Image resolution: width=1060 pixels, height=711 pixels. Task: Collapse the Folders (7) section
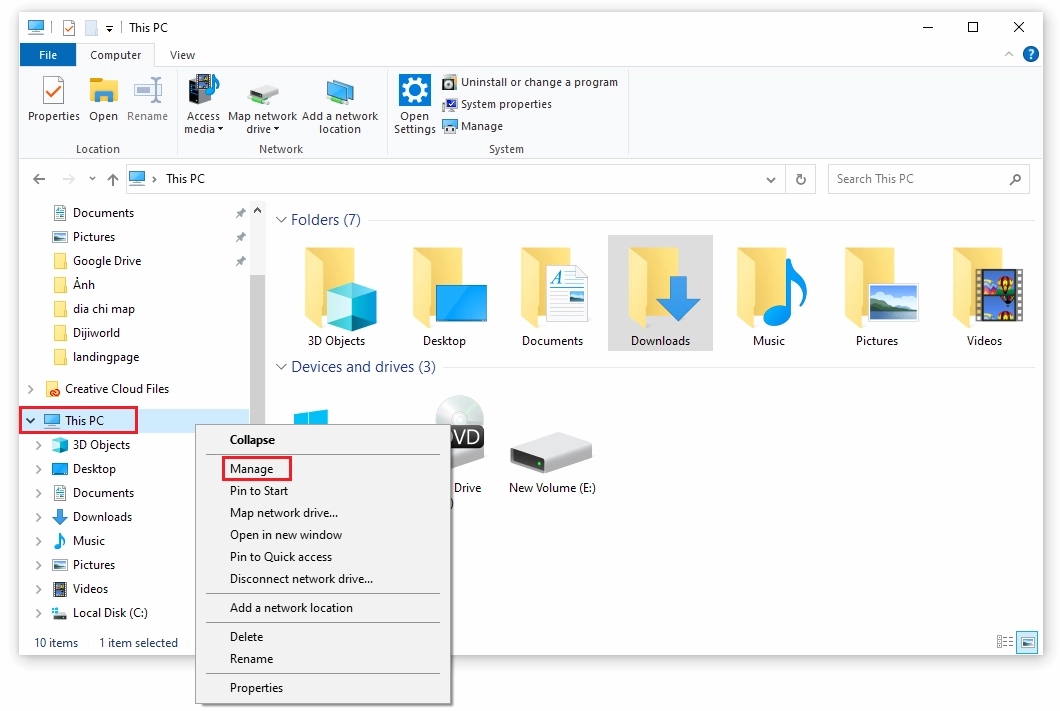pos(281,219)
